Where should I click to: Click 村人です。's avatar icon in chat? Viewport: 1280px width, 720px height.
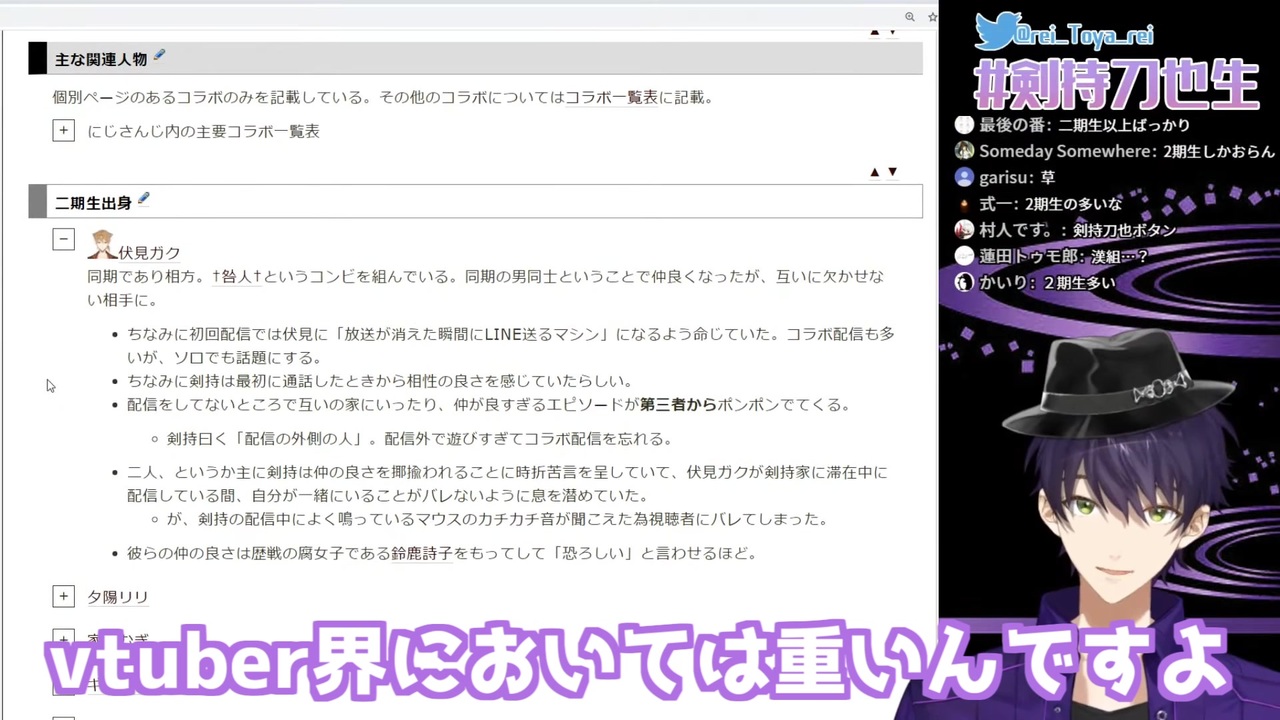963,229
